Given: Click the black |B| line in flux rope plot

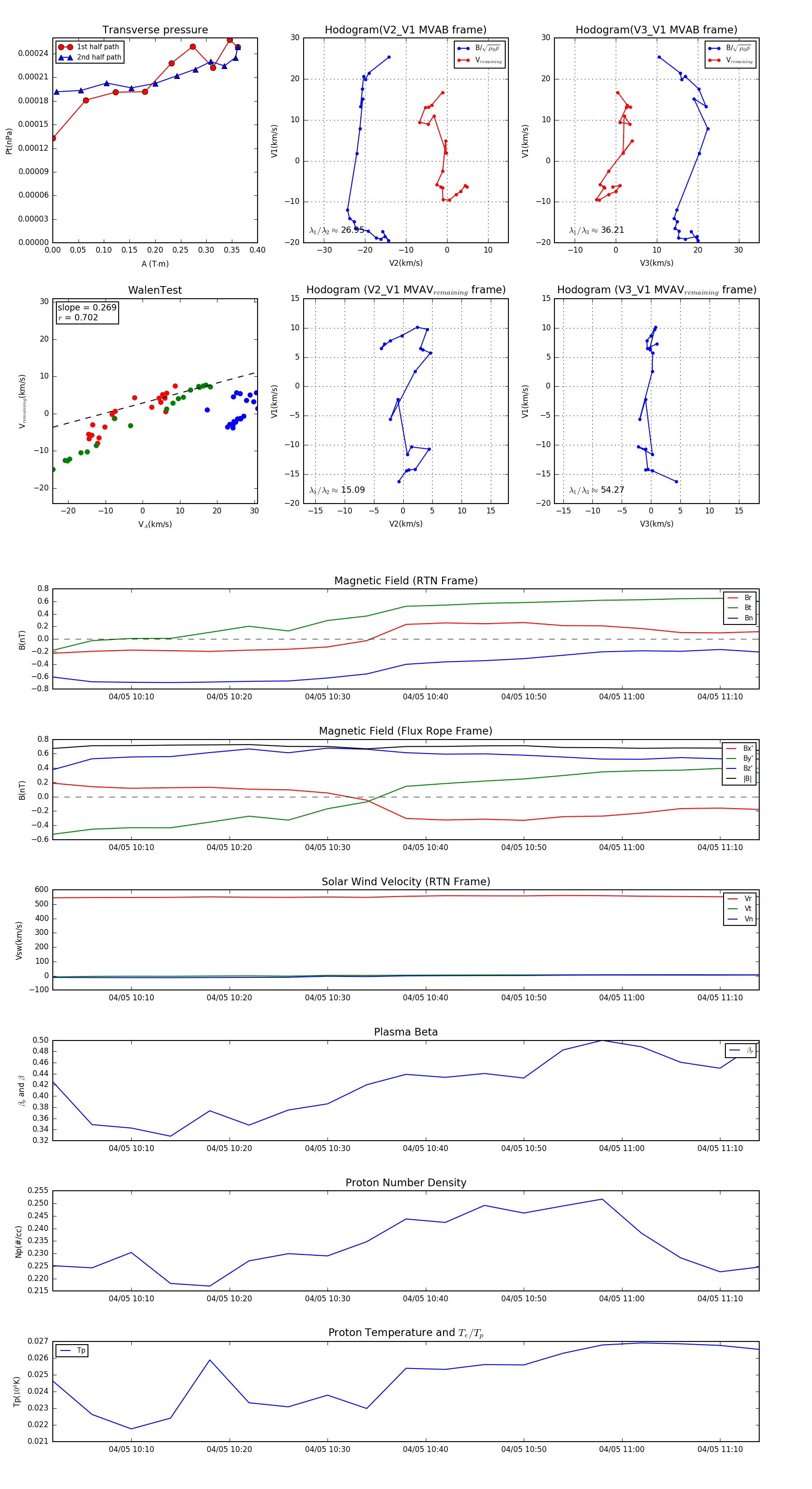Looking at the screenshot, I should point(406,747).
